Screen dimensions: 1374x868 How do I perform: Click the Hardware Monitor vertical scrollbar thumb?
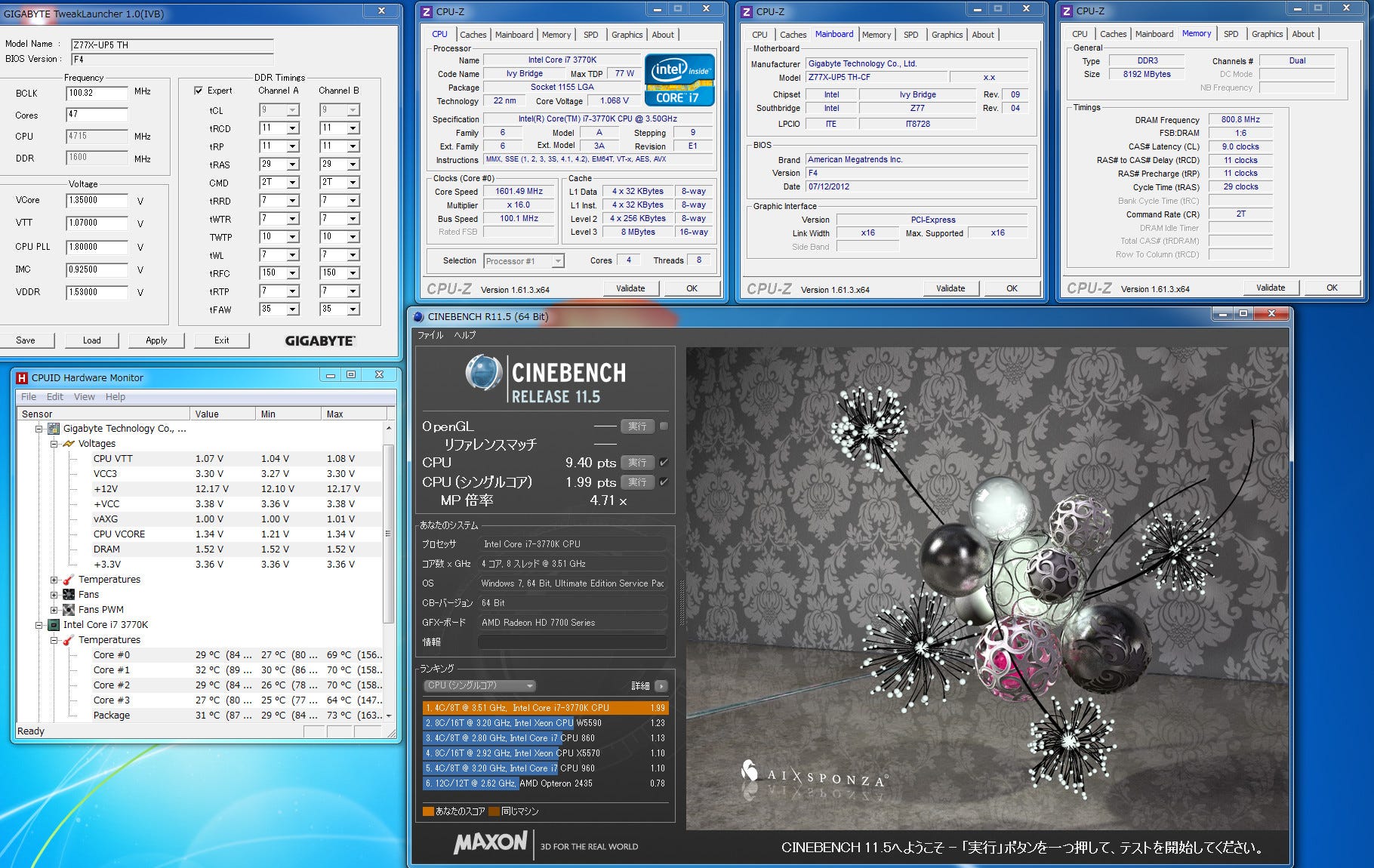click(x=389, y=533)
